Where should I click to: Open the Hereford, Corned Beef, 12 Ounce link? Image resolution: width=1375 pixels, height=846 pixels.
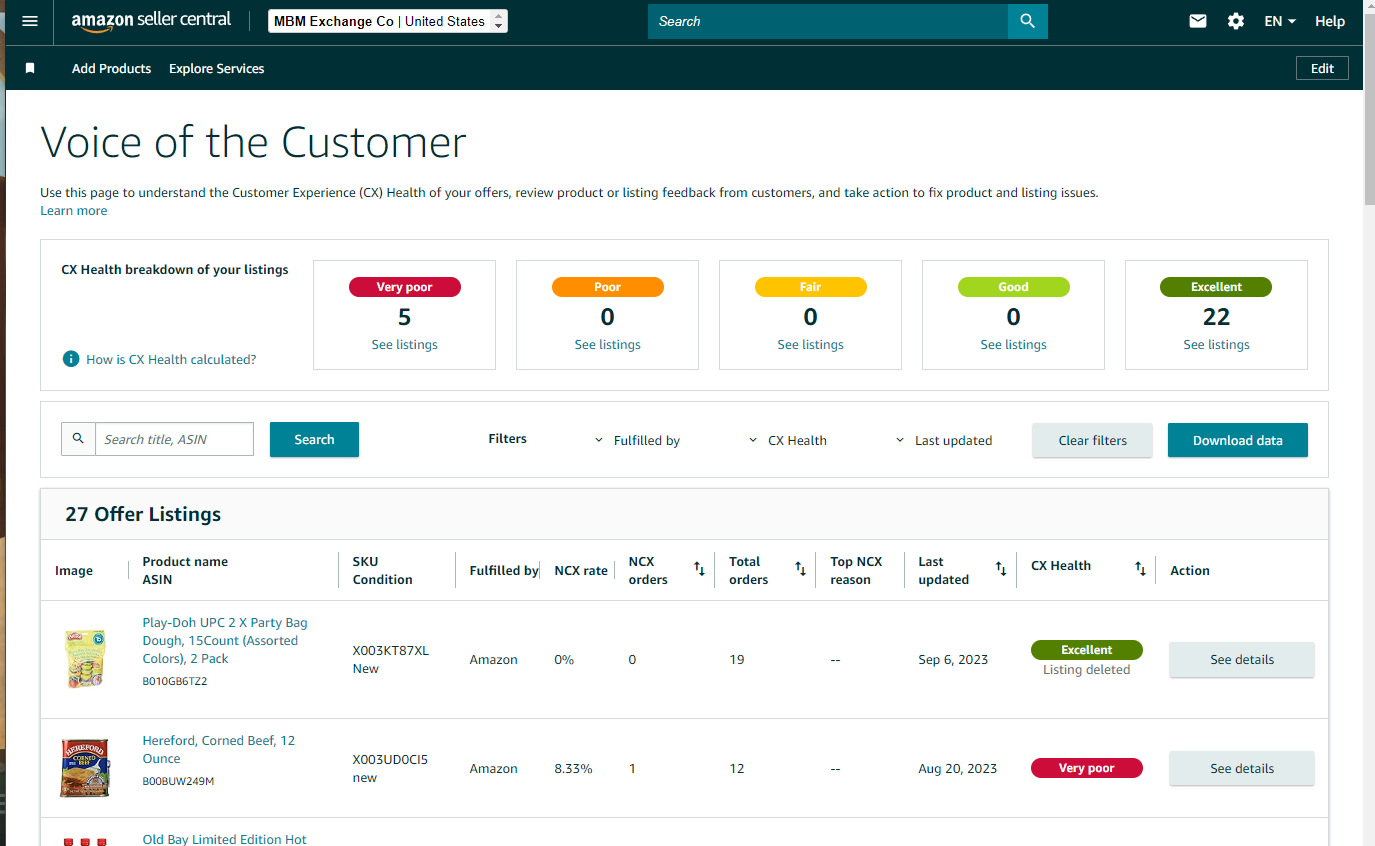pos(219,750)
